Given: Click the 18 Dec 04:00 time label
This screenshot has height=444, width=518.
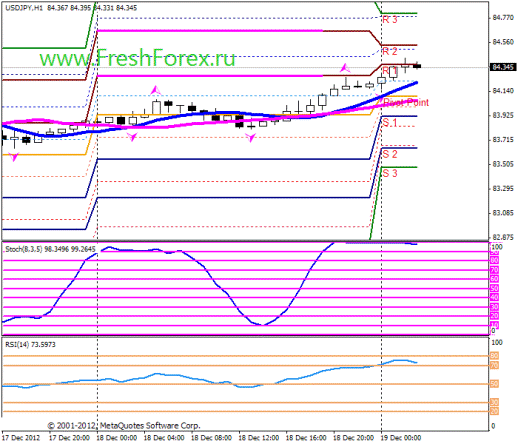Looking at the screenshot, I should [164, 438].
